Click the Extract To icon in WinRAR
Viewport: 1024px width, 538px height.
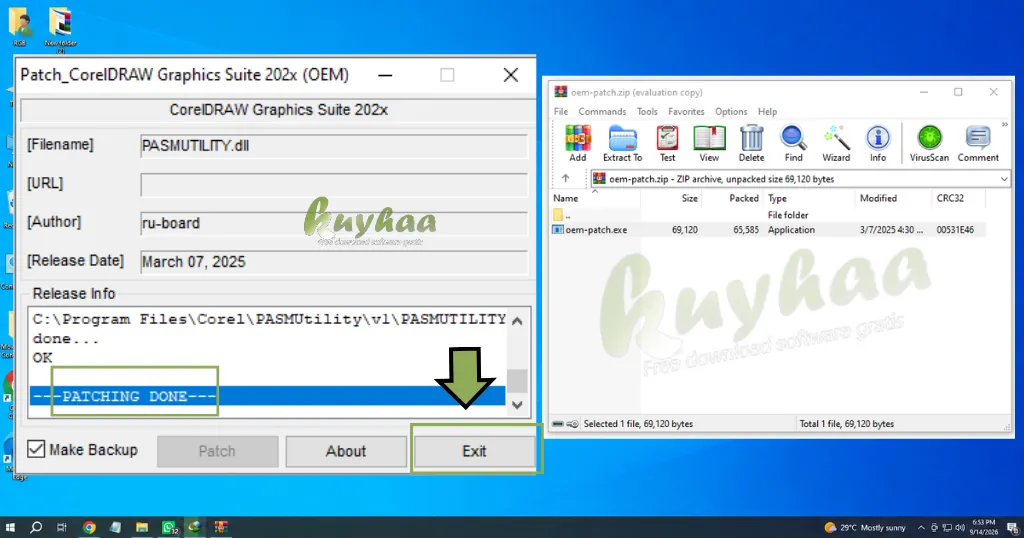(622, 143)
